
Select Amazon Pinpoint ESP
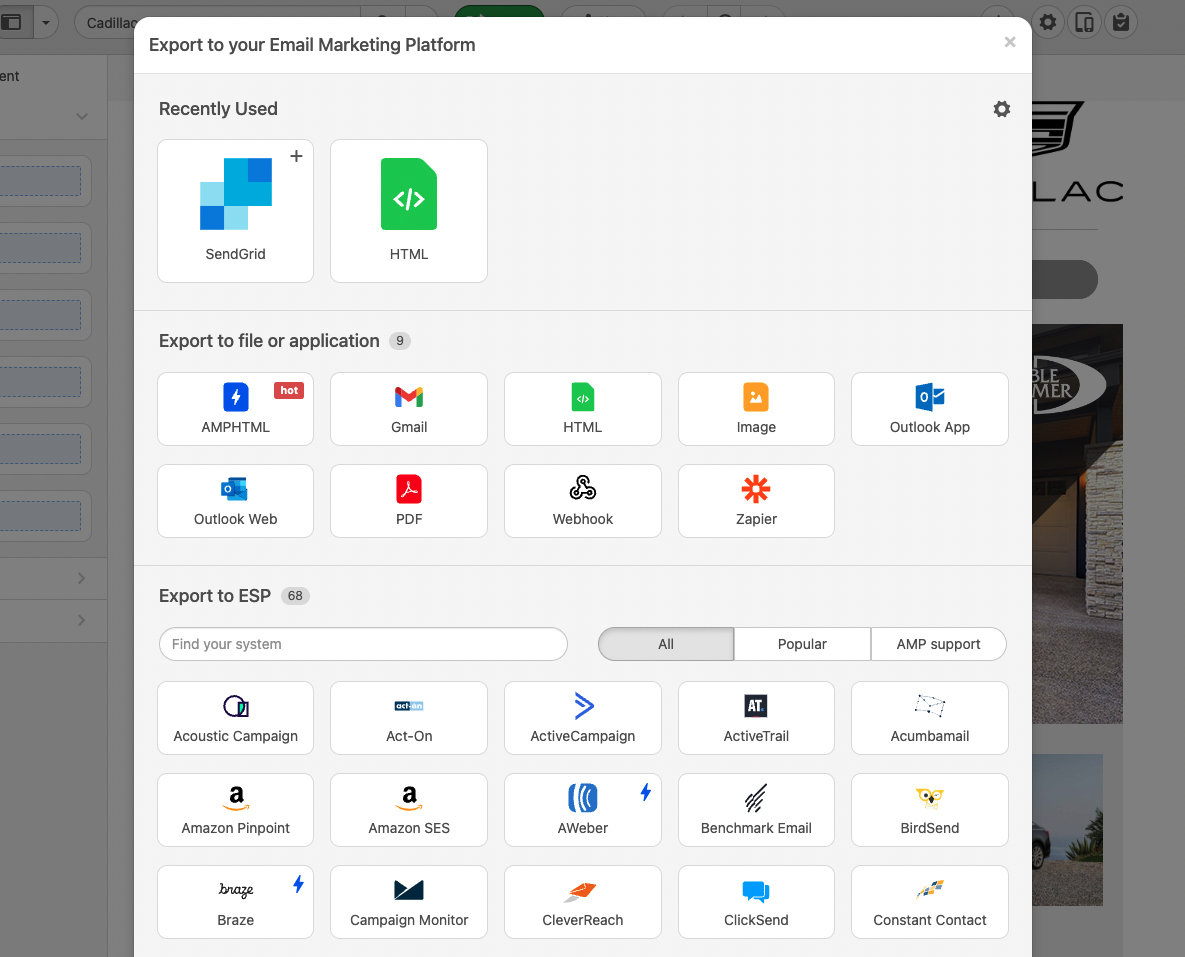[x=235, y=810]
